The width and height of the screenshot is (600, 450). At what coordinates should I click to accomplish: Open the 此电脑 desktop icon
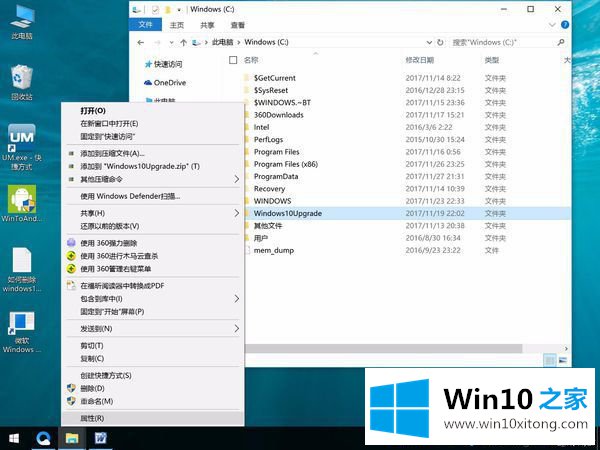click(22, 20)
